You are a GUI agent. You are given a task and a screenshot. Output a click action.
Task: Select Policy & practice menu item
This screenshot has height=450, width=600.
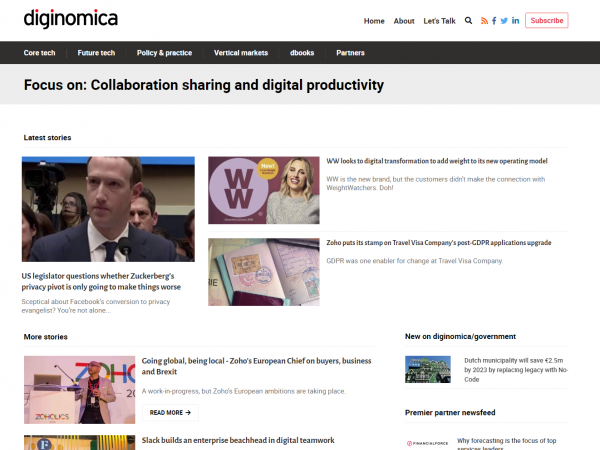click(x=165, y=53)
